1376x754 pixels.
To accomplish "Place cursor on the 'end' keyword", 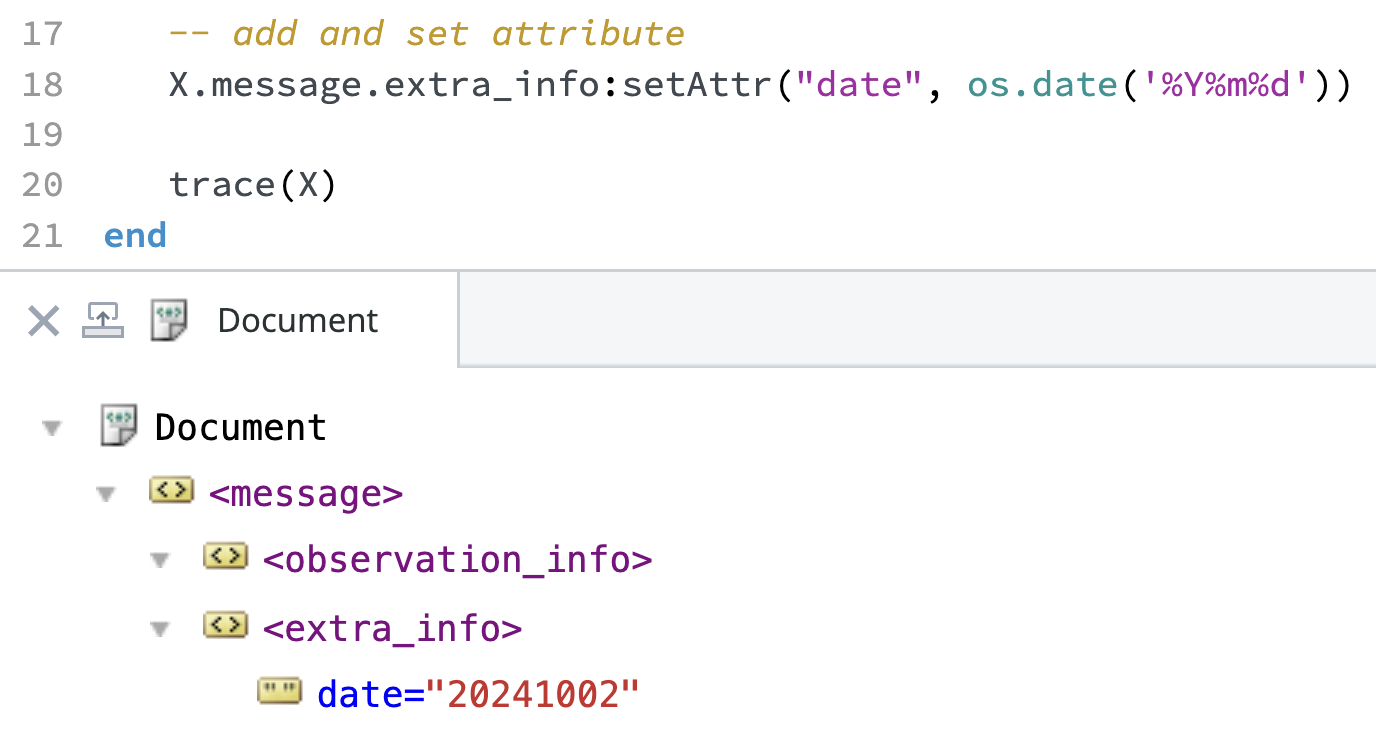I will 135,236.
